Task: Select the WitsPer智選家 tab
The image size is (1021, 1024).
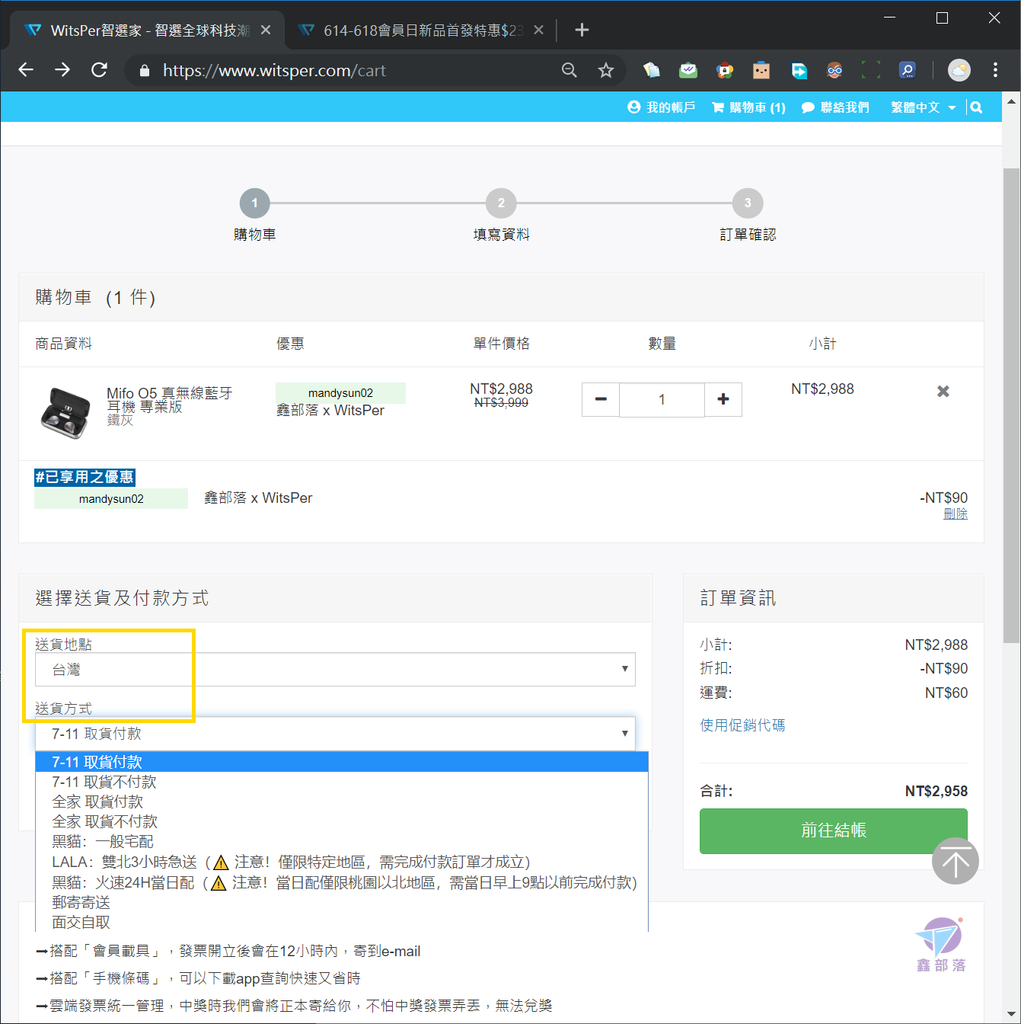Action: [x=149, y=30]
